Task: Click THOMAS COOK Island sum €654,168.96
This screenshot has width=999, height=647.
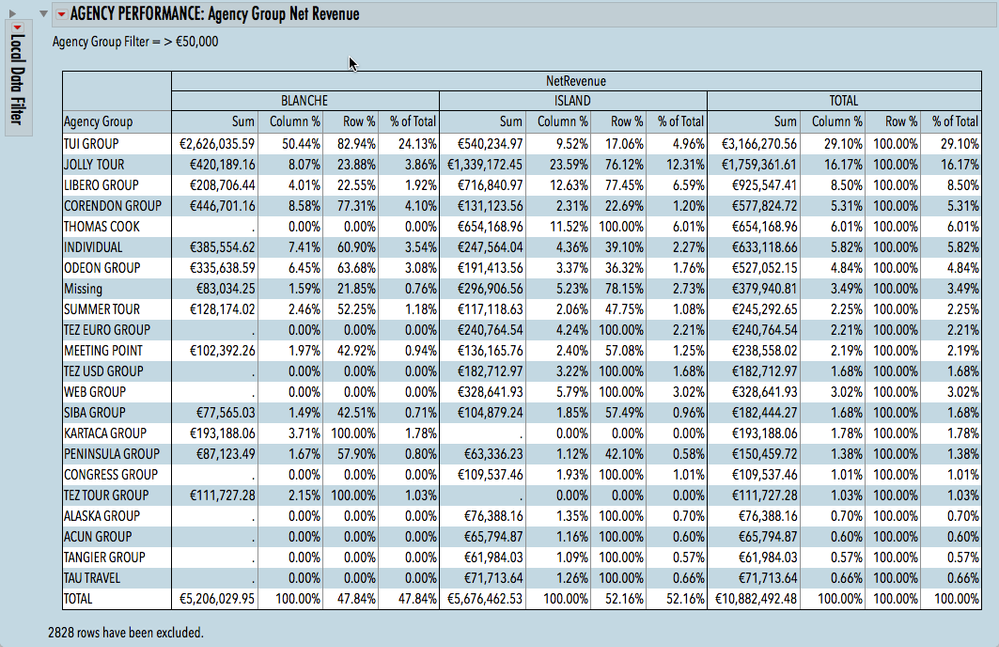Action: point(490,227)
